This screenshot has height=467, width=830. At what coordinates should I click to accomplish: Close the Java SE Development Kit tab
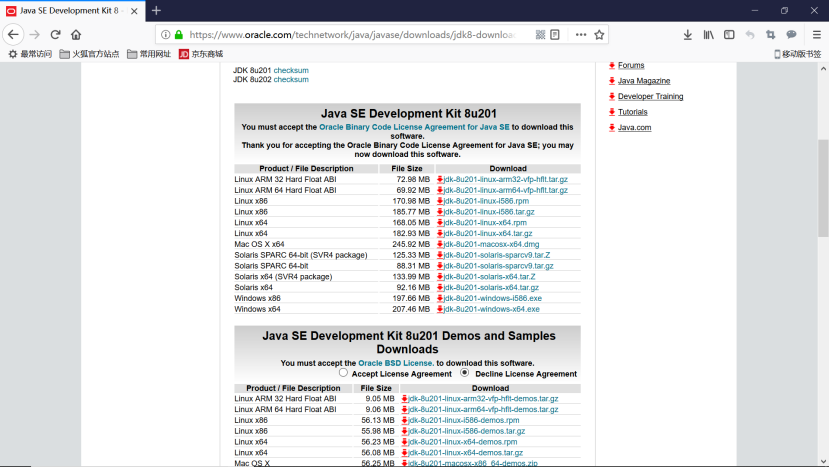click(134, 11)
